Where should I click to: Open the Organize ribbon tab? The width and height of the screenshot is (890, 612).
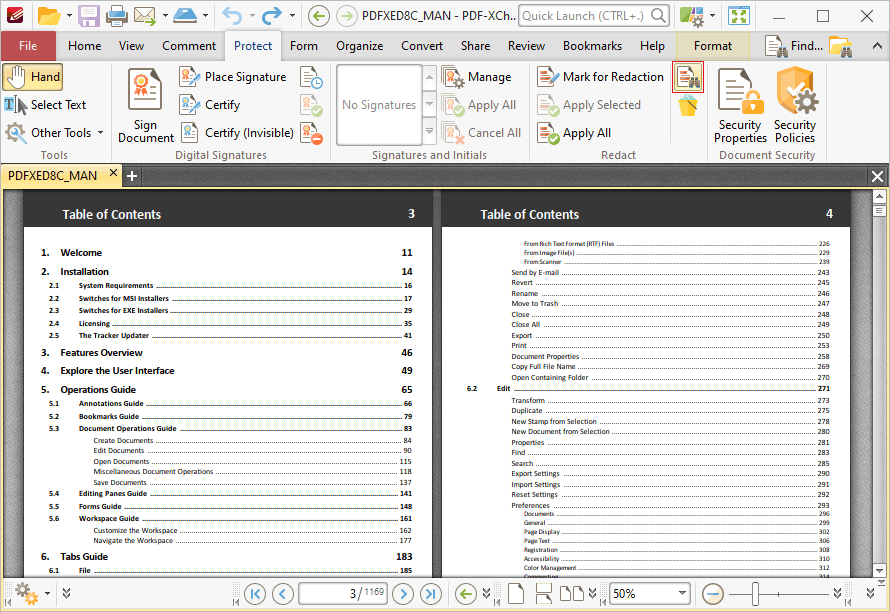tap(359, 46)
